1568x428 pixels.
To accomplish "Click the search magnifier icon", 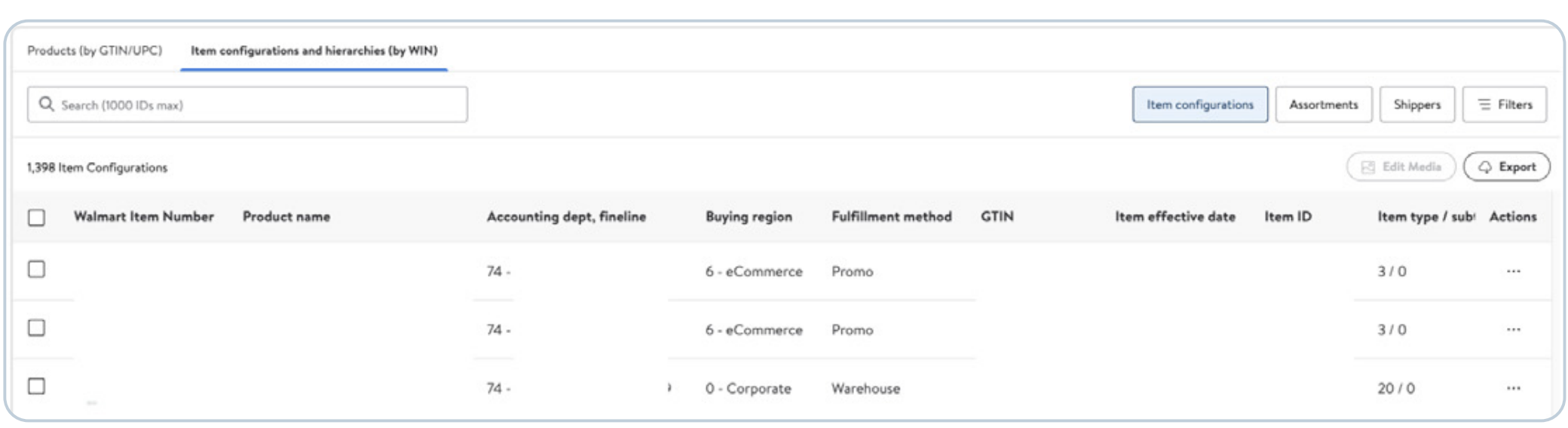I will click(46, 104).
